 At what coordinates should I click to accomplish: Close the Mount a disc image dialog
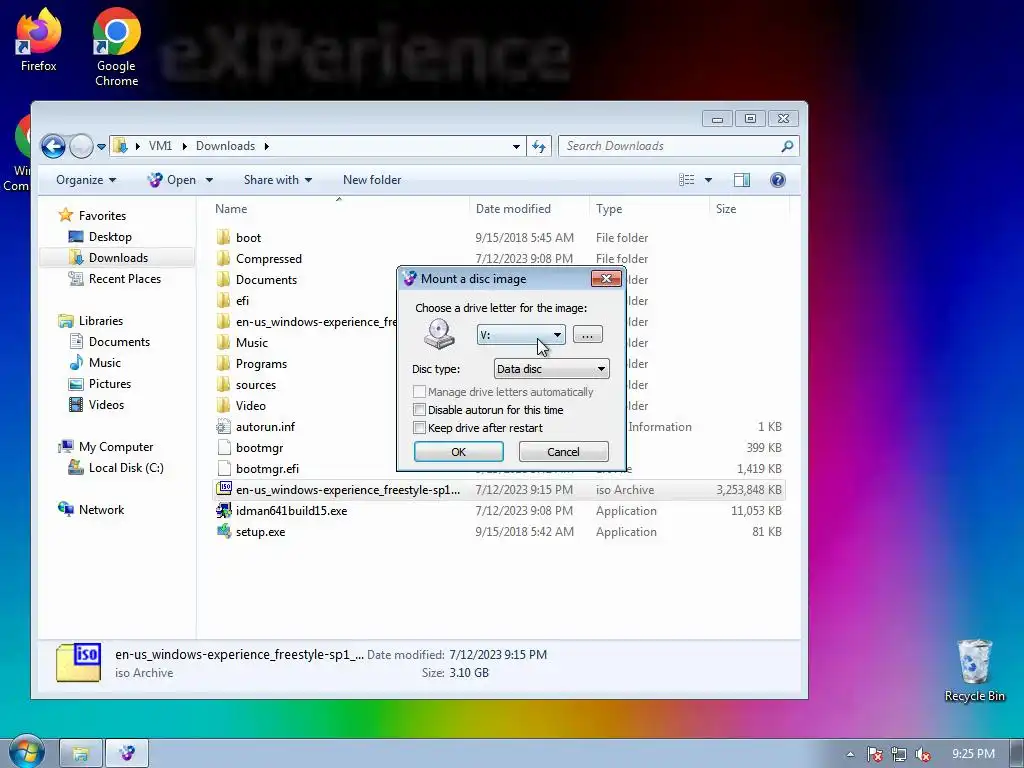pos(605,279)
